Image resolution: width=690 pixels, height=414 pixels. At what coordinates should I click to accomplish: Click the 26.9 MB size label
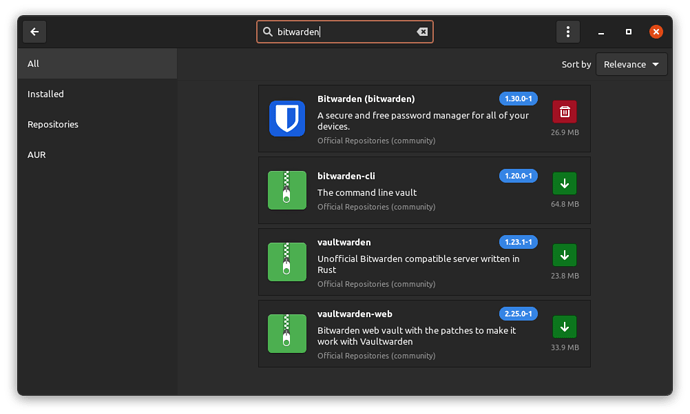(x=565, y=132)
